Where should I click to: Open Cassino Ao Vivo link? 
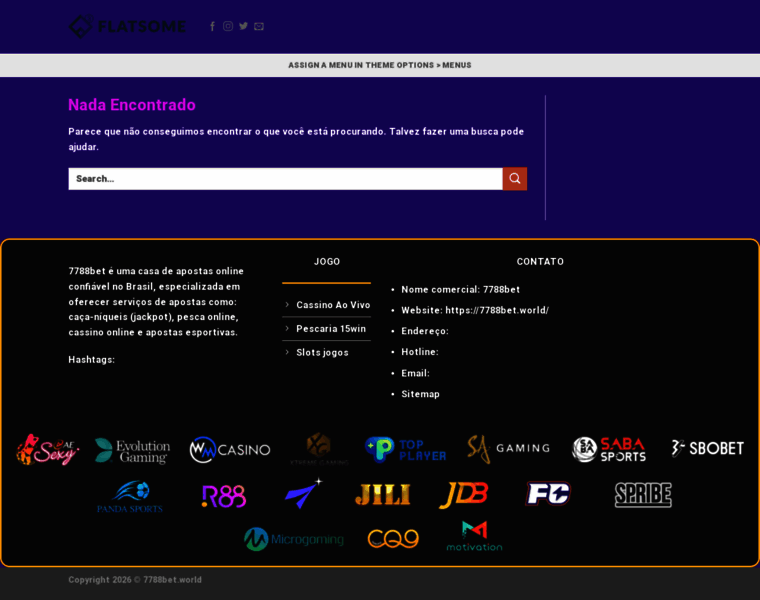(333, 305)
